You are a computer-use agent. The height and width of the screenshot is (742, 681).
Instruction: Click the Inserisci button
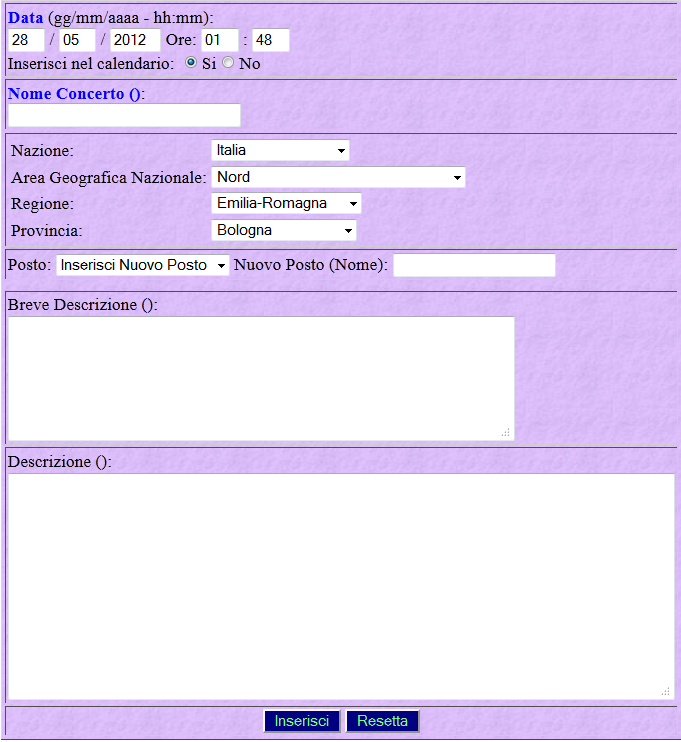click(302, 721)
